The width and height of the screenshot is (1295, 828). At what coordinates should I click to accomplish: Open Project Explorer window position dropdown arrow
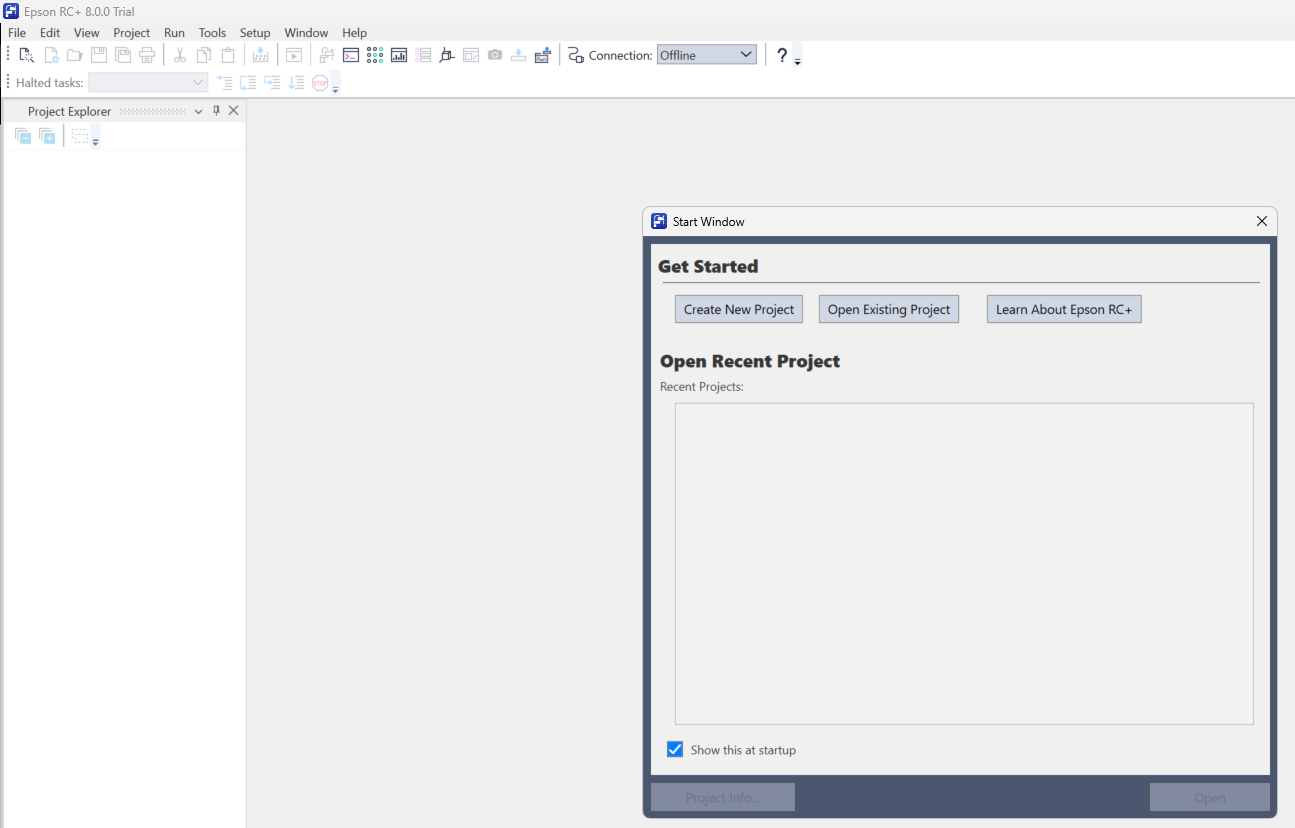pos(198,111)
